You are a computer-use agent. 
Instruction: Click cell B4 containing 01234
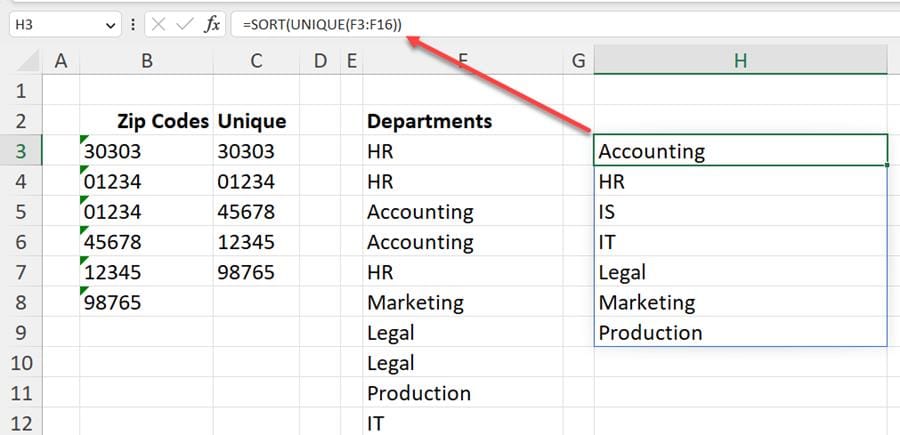(146, 181)
